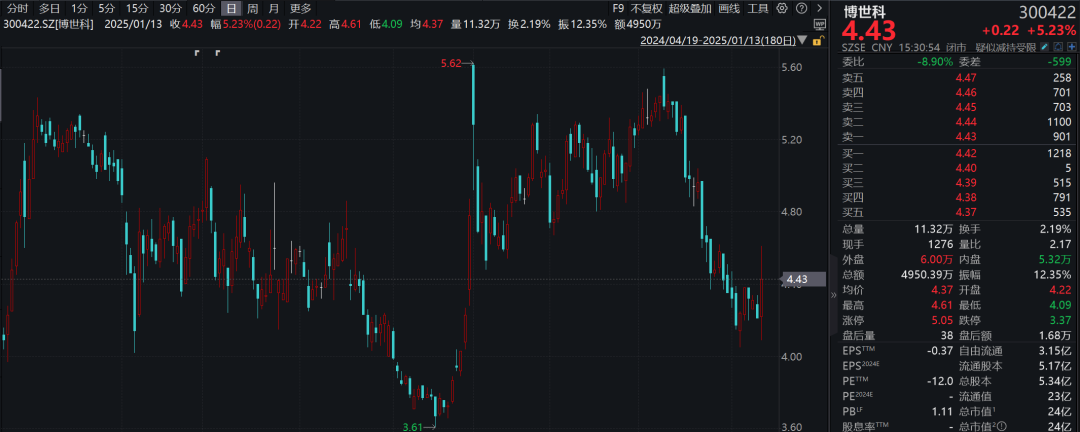Select the 买三 row at 4.39
1080x432 pixels.
(957, 183)
